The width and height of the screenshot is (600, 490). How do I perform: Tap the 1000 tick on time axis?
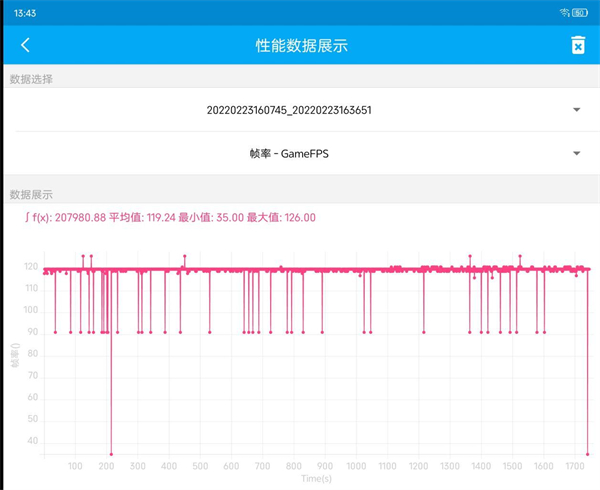coord(355,466)
